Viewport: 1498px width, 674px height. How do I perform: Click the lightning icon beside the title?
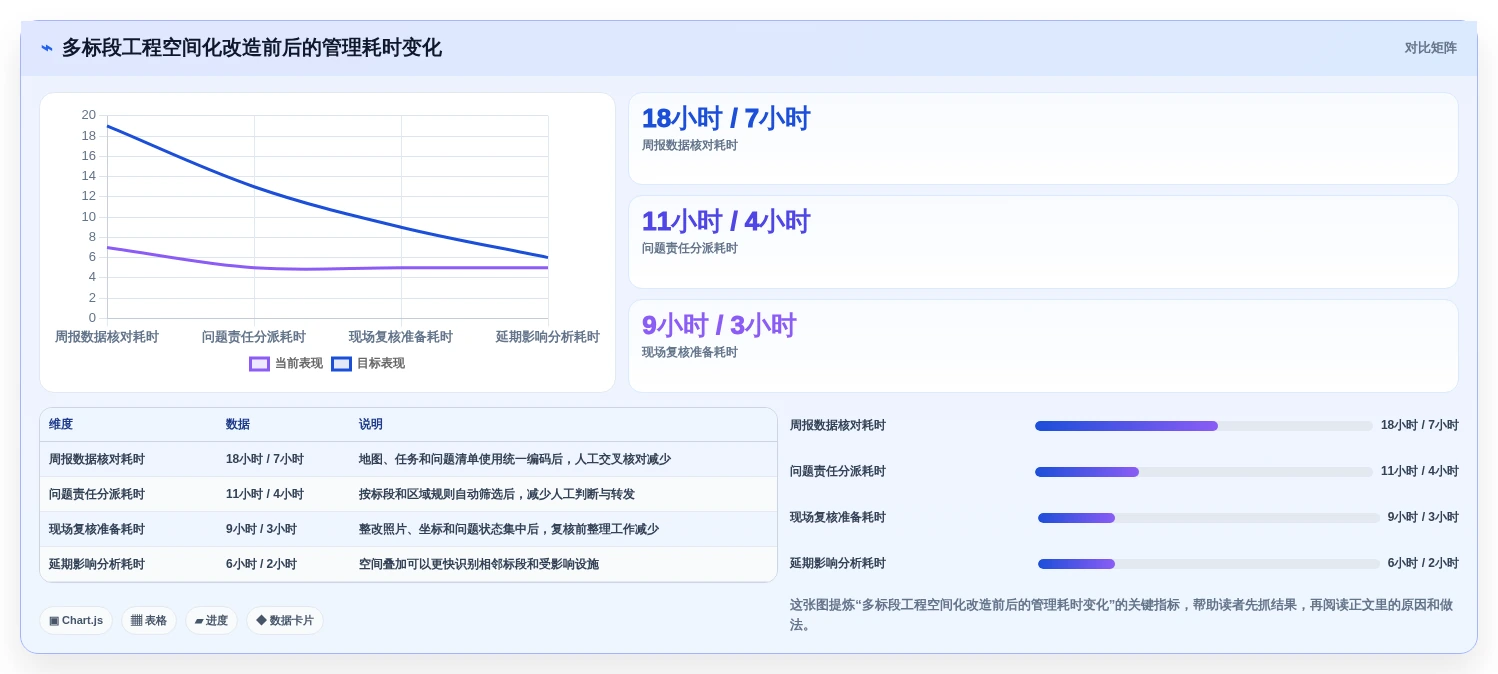pyautogui.click(x=47, y=48)
